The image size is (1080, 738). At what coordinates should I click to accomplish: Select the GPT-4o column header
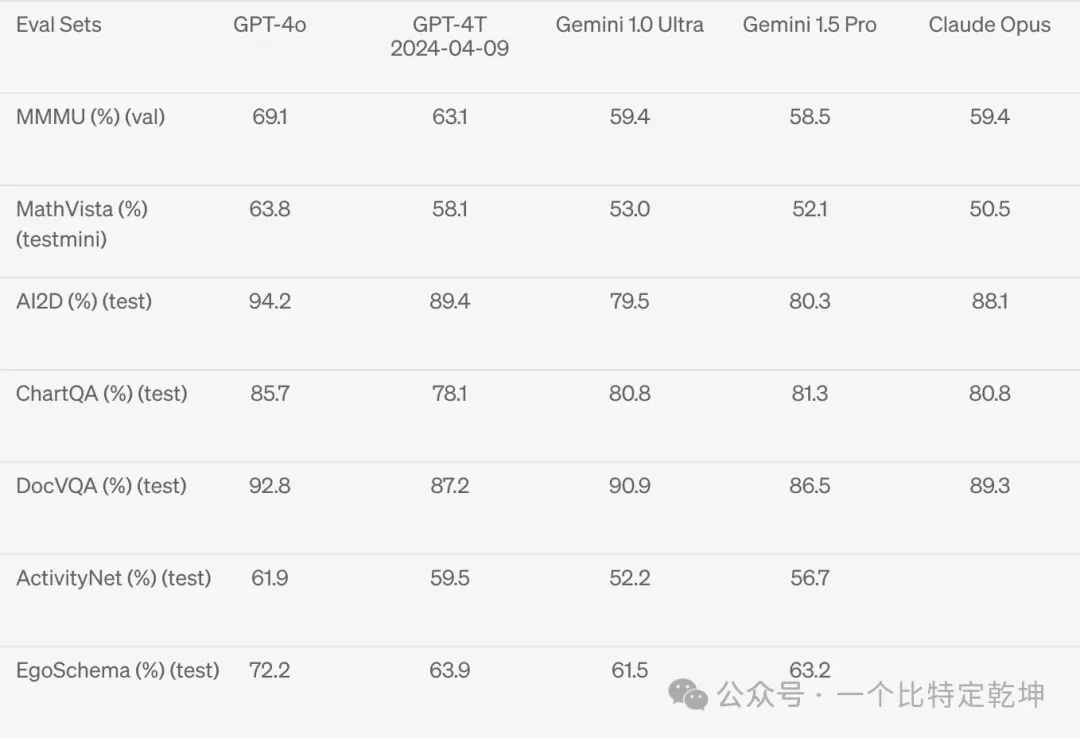click(x=270, y=25)
